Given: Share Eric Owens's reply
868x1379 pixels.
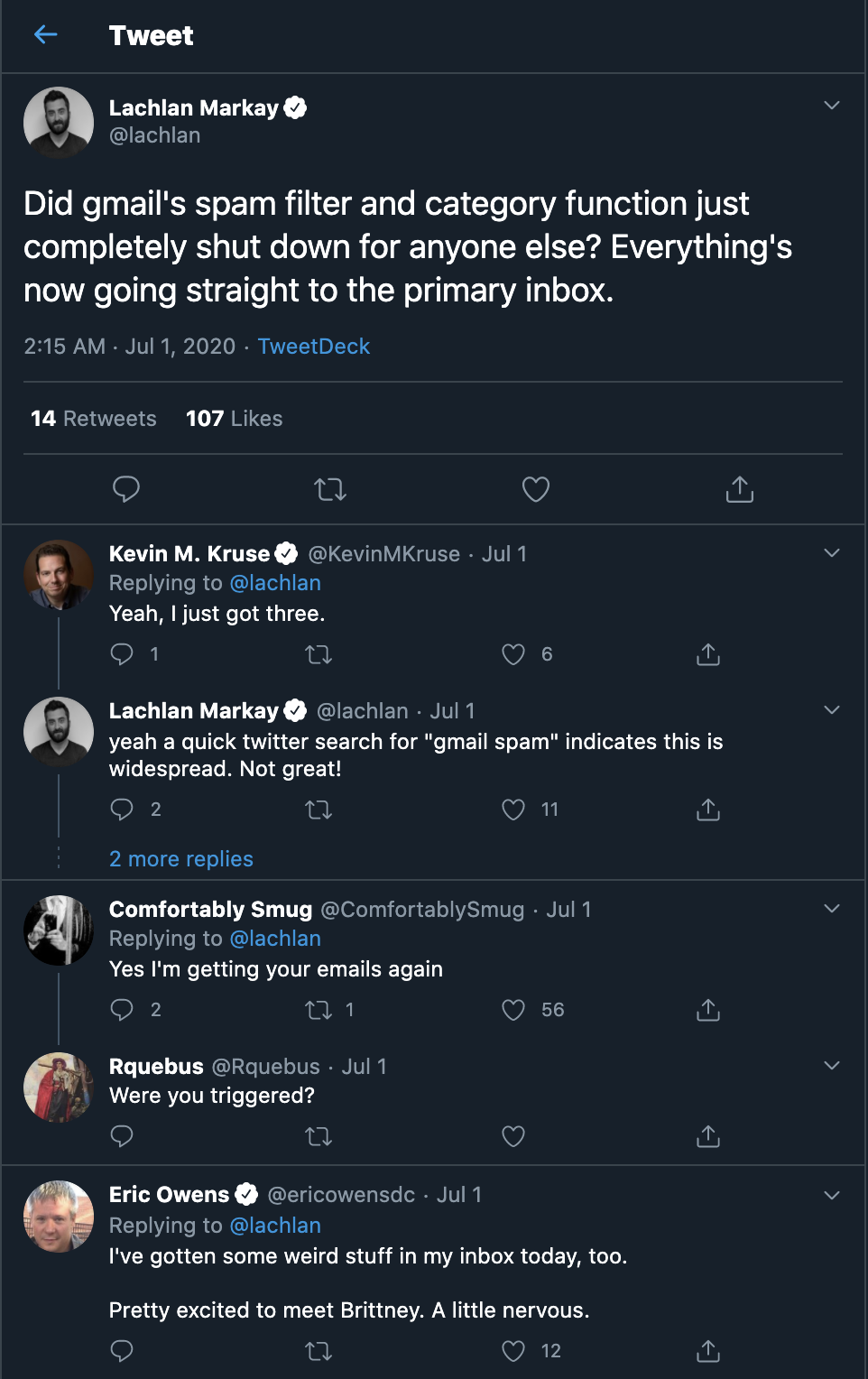Looking at the screenshot, I should click(708, 1351).
